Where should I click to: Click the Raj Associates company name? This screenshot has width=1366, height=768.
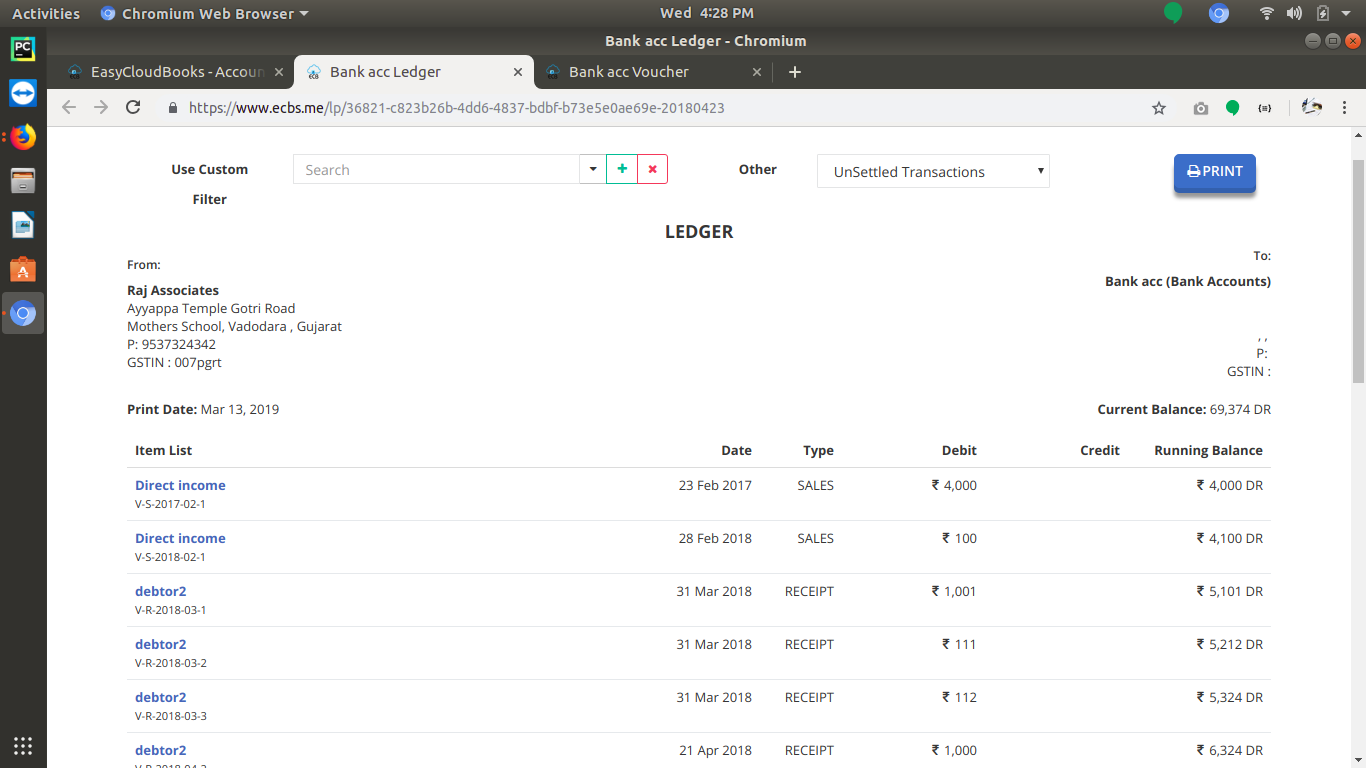click(x=173, y=290)
